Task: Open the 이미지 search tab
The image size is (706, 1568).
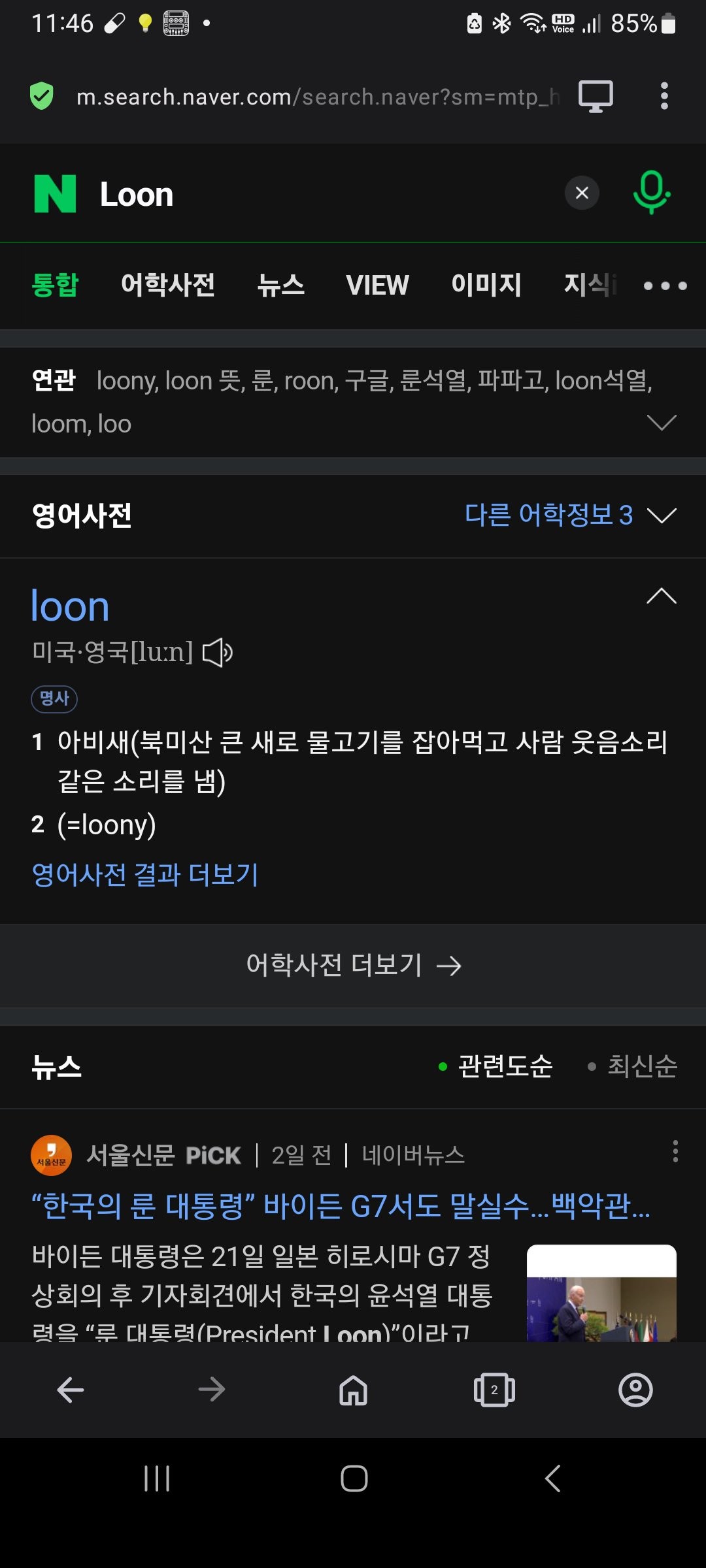Action: tap(486, 285)
